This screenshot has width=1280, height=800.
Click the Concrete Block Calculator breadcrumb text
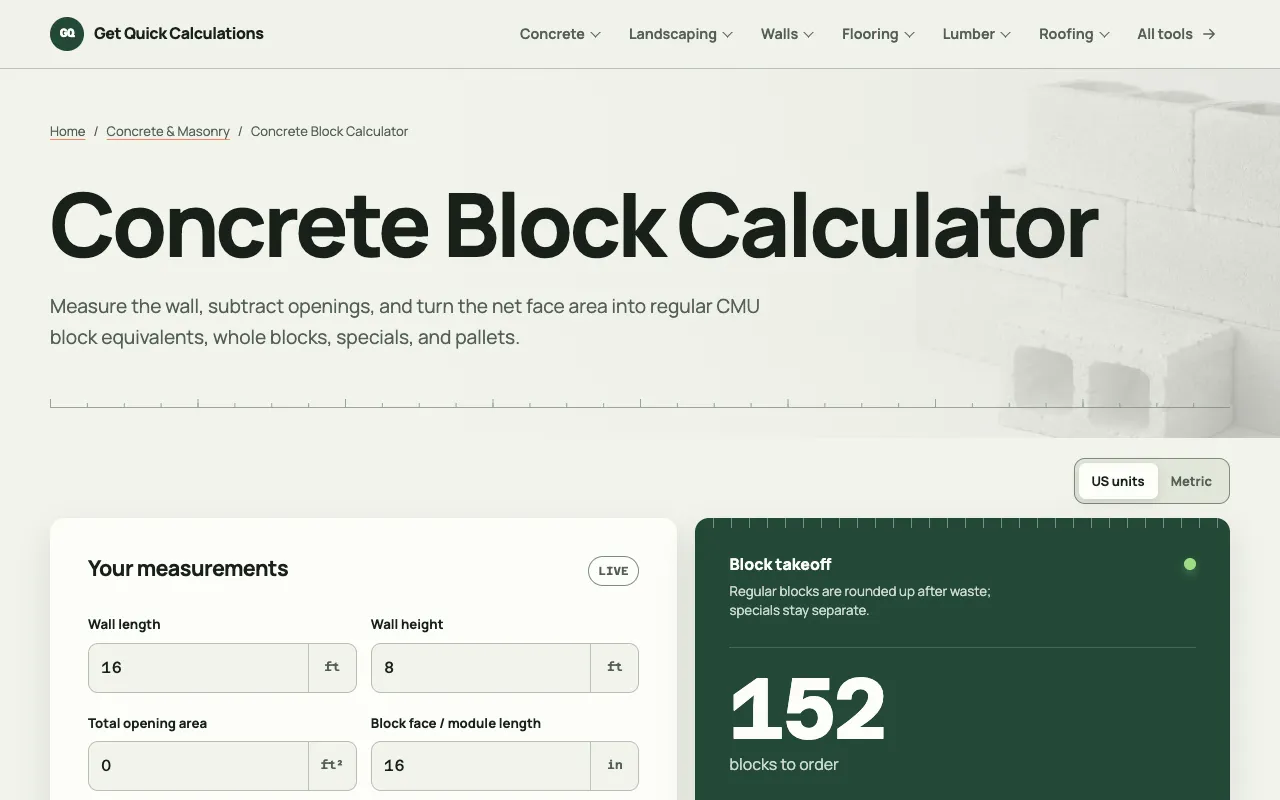pyautogui.click(x=329, y=131)
